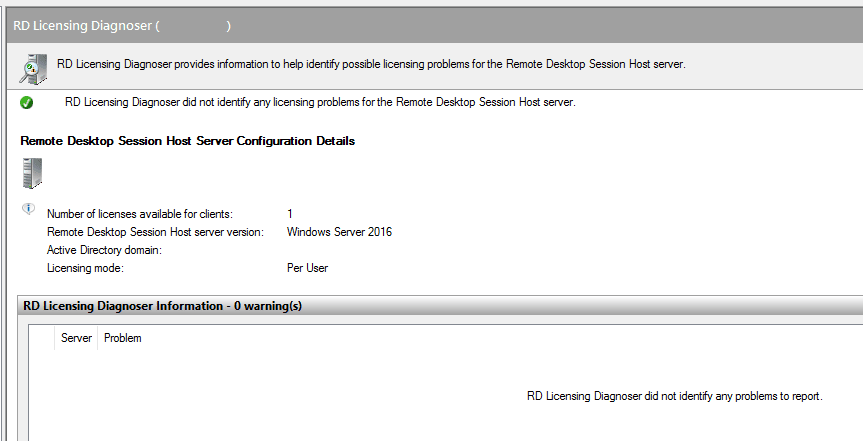
Task: Click the 'Remote Desktop Session Host server version' label
Action: (x=155, y=232)
